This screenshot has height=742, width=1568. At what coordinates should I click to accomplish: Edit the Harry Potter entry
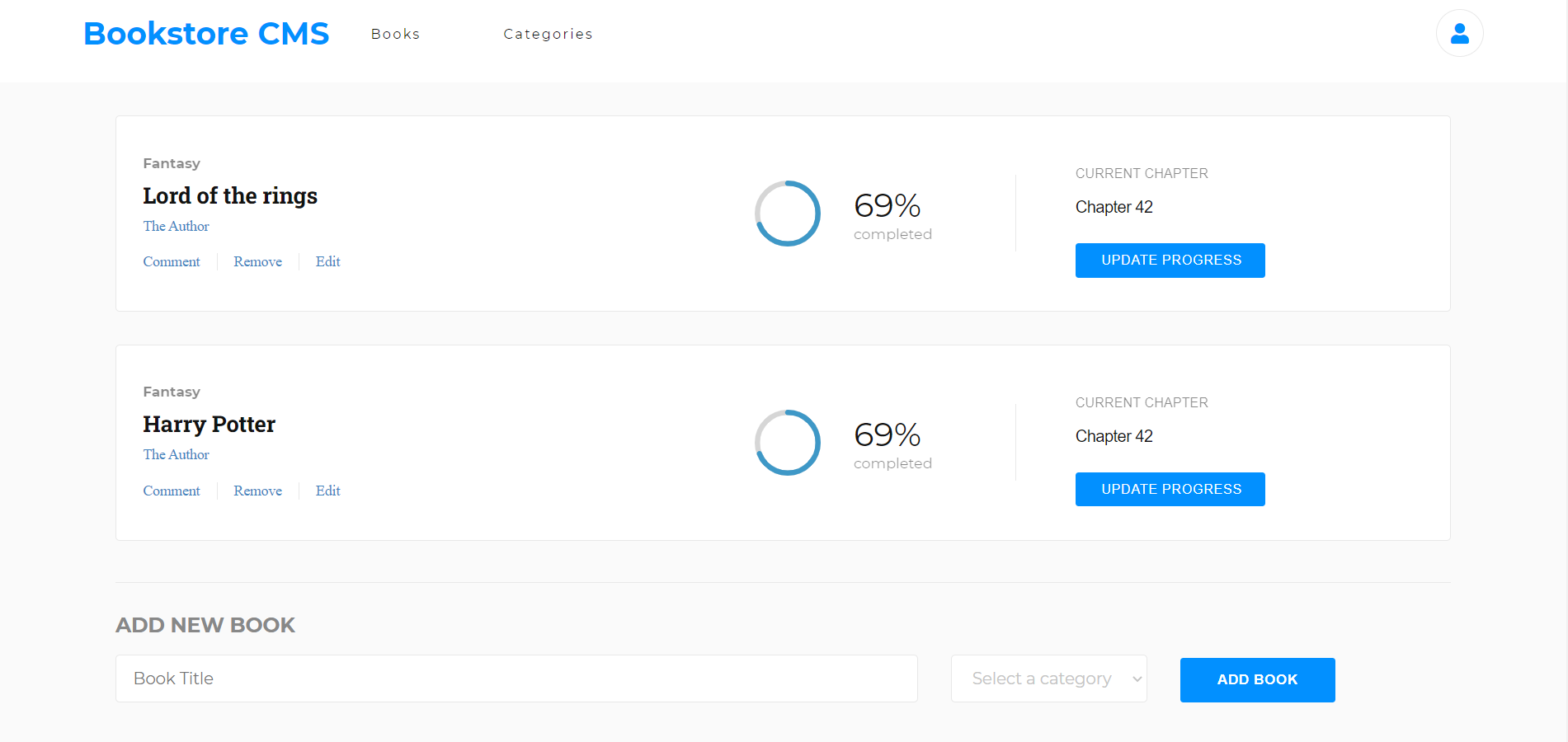327,491
